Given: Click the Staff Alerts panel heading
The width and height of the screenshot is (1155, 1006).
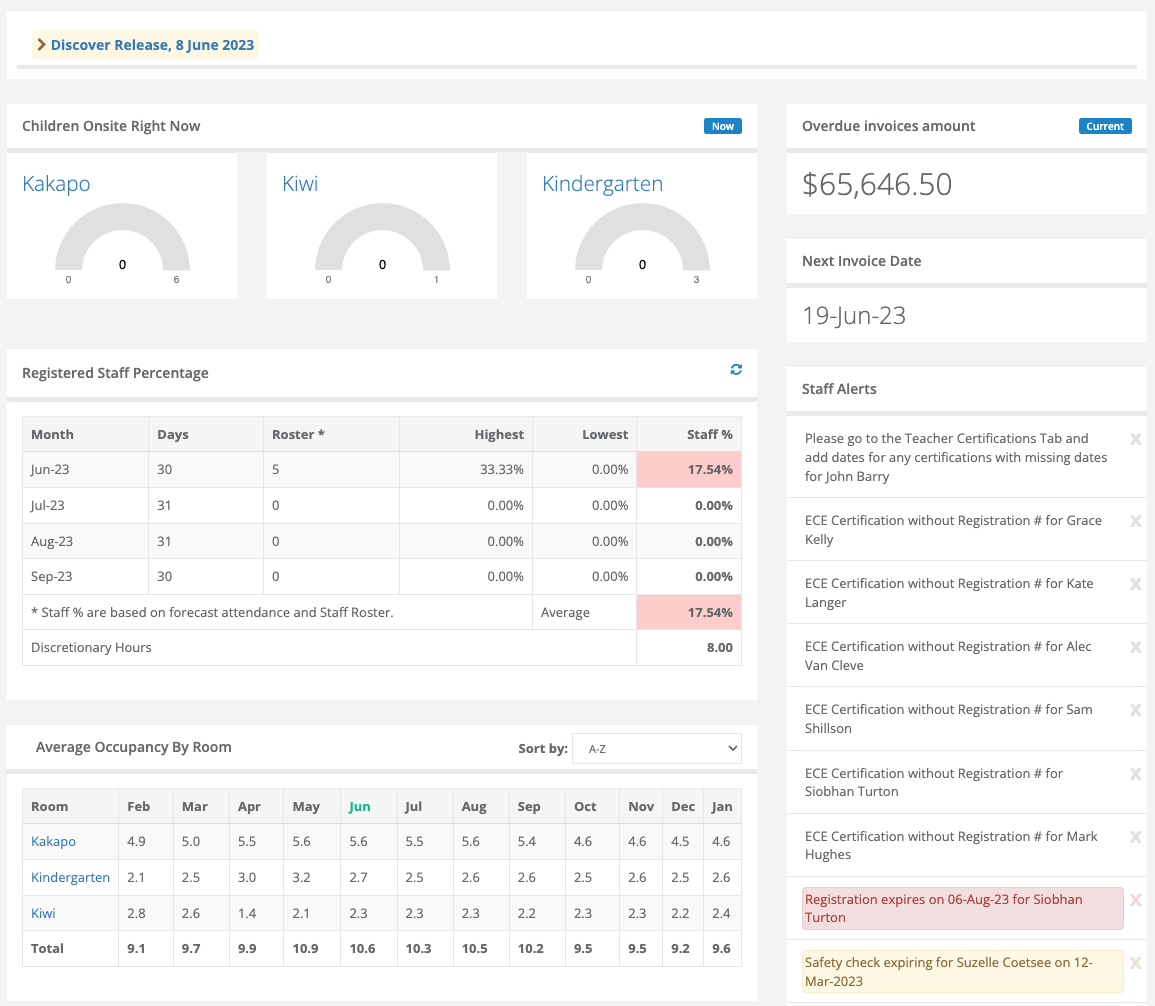Looking at the screenshot, I should 839,389.
